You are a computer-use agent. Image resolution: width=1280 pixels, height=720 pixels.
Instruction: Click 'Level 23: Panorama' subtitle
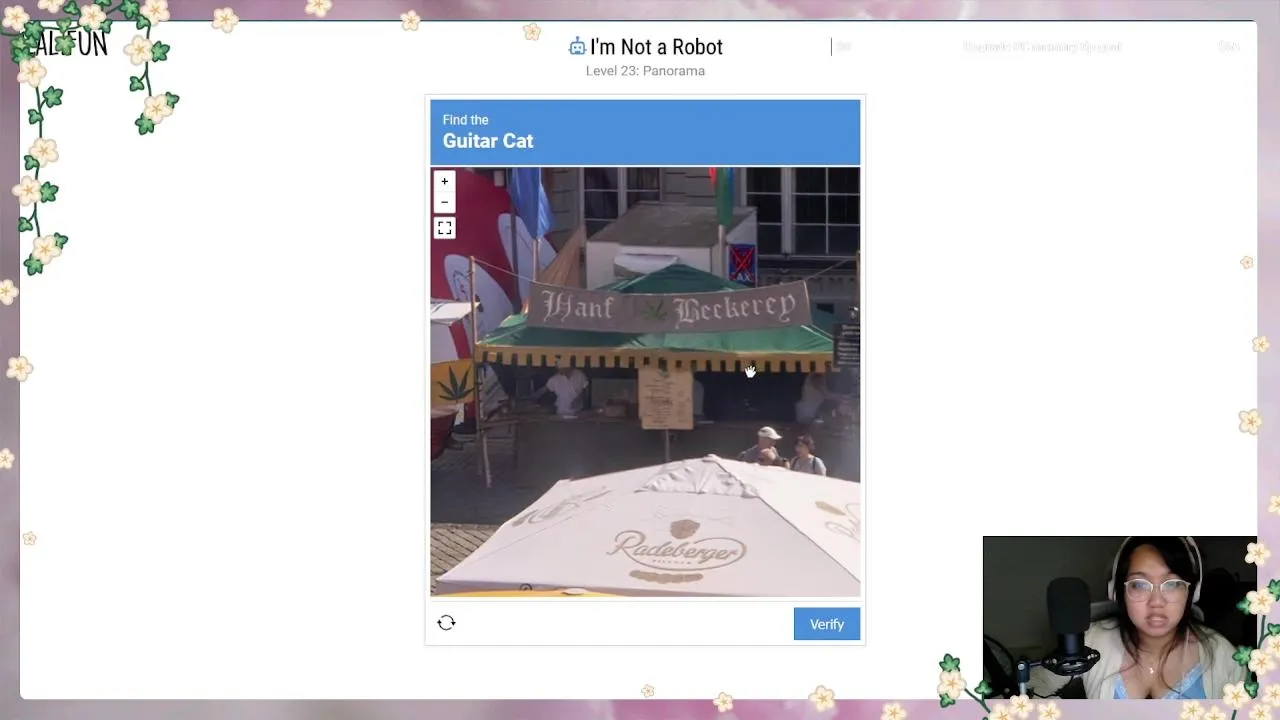[x=645, y=71]
